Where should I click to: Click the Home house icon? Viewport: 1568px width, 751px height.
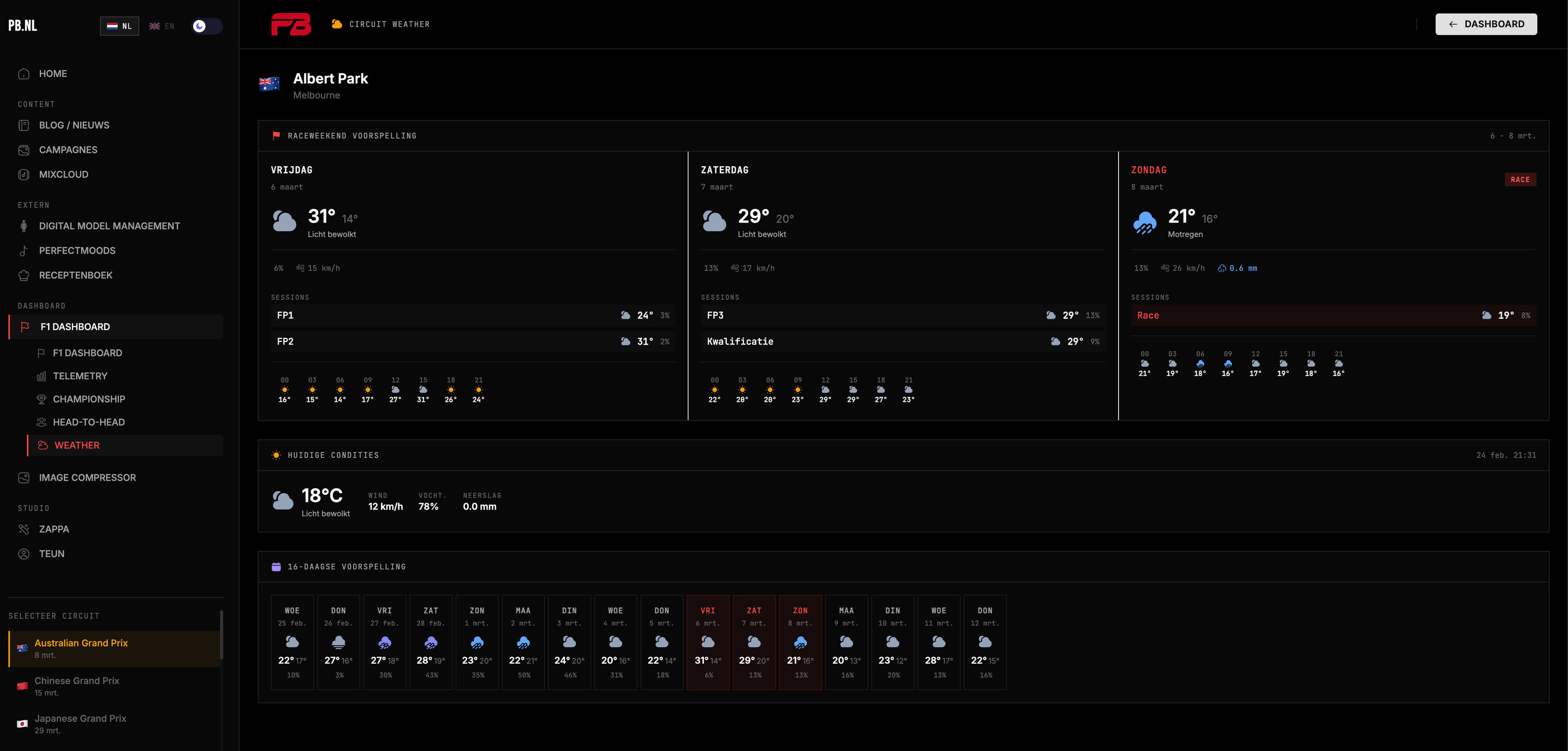click(x=24, y=74)
